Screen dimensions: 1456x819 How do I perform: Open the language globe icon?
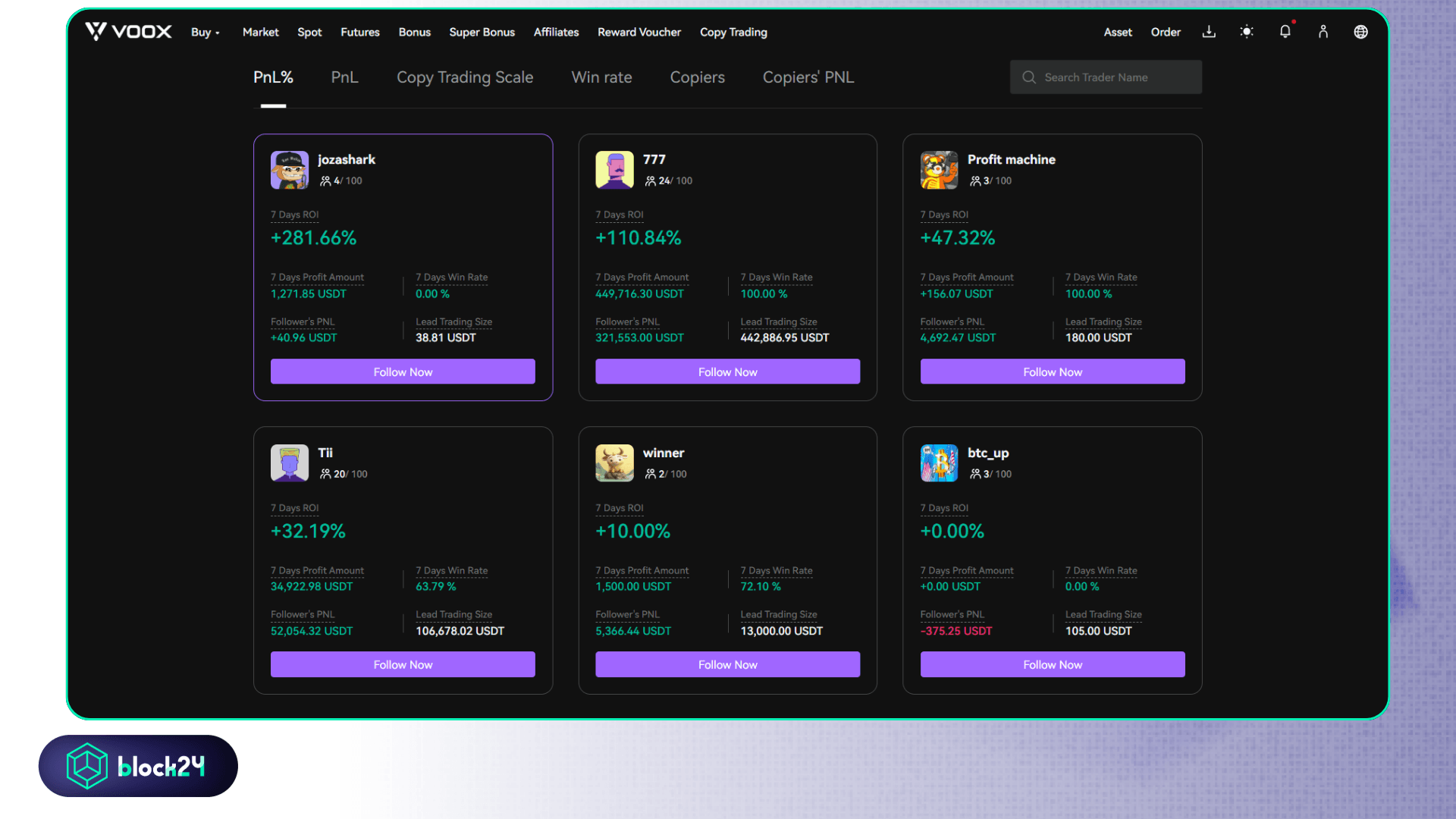click(x=1360, y=32)
